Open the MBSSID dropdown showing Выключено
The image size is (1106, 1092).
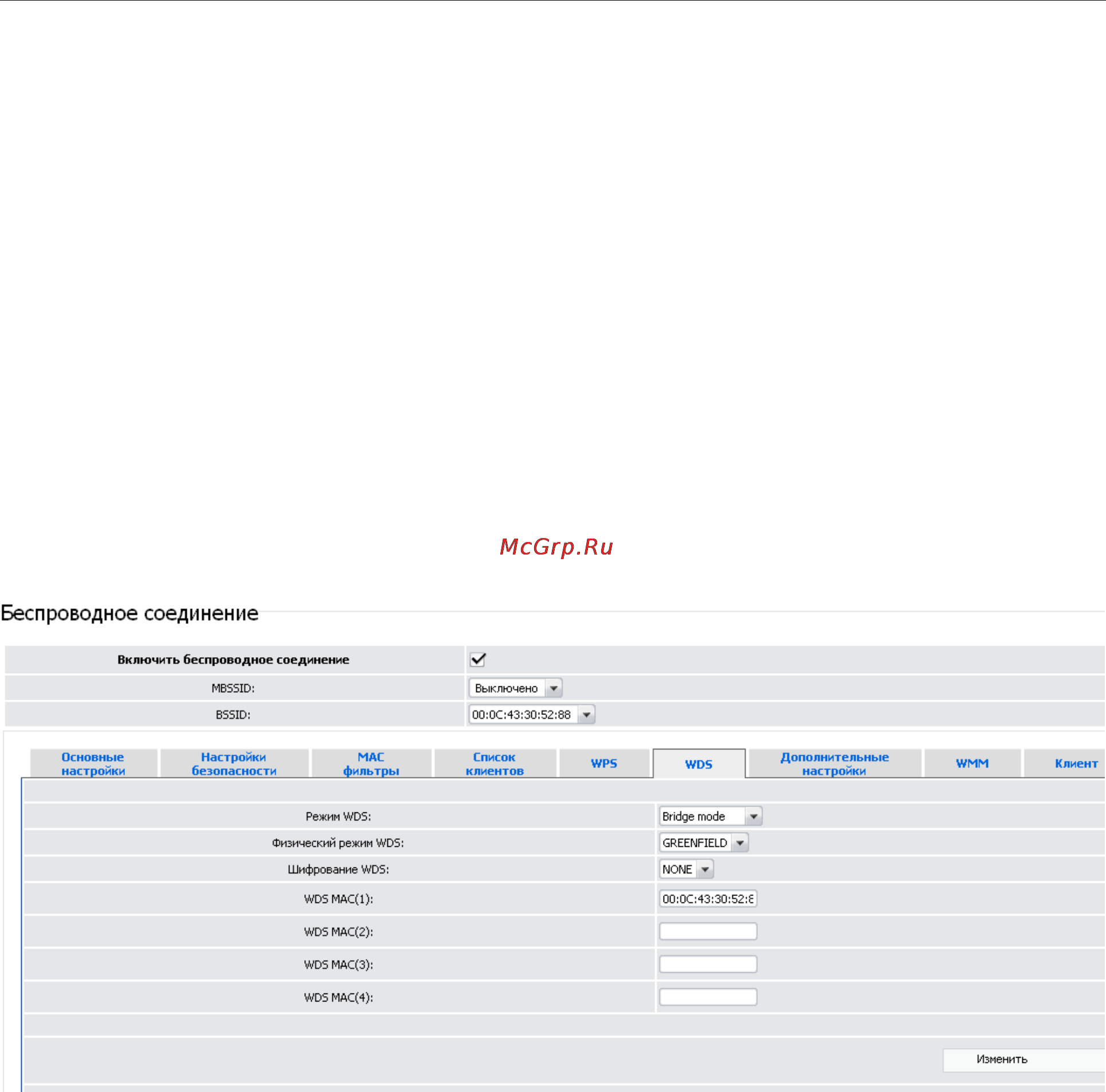pyautogui.click(x=515, y=688)
